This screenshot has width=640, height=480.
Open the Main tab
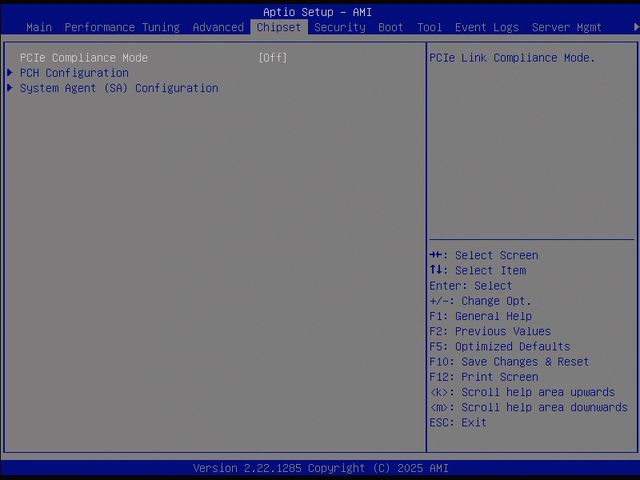(39, 27)
